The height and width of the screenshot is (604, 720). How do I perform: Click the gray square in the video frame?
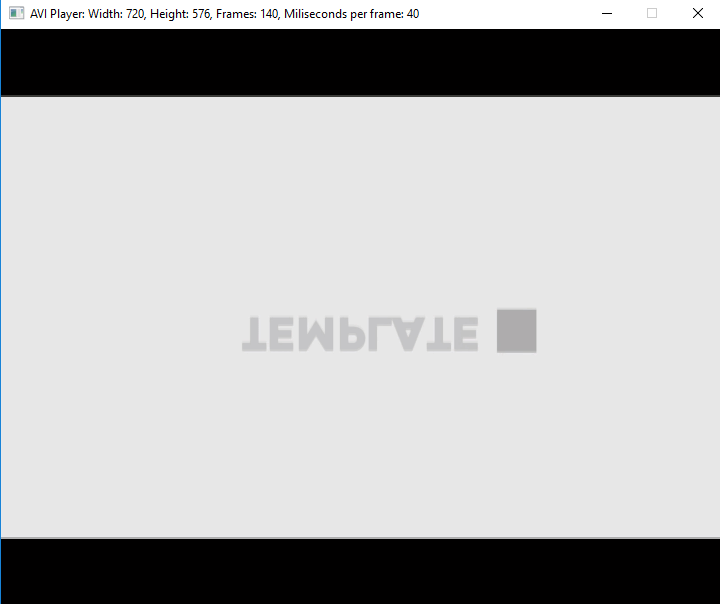(x=517, y=331)
